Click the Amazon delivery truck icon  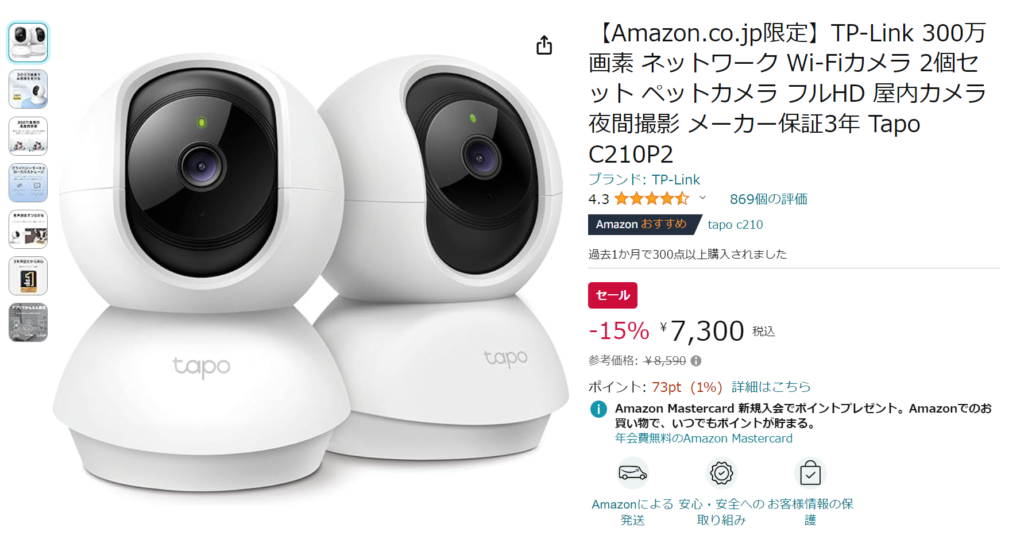pyautogui.click(x=633, y=472)
